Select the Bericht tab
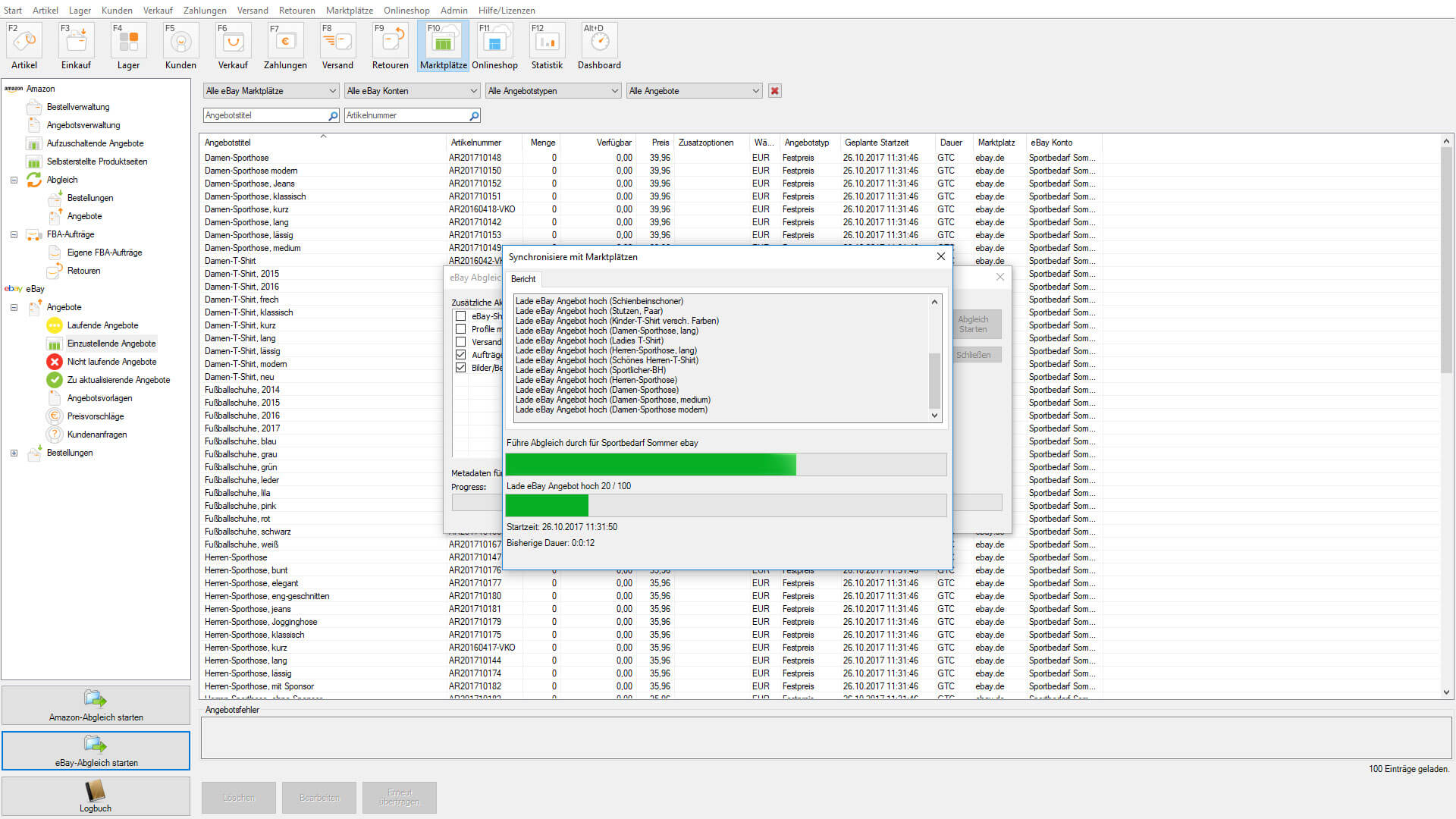1456x819 pixels. point(523,279)
